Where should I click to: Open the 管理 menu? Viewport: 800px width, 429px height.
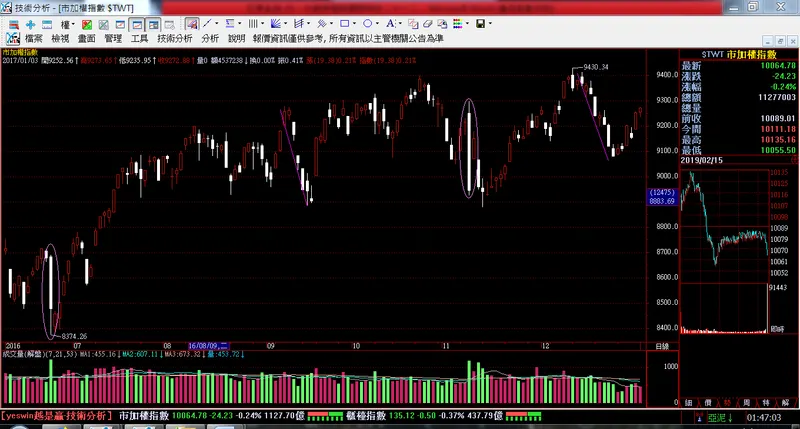(113, 38)
